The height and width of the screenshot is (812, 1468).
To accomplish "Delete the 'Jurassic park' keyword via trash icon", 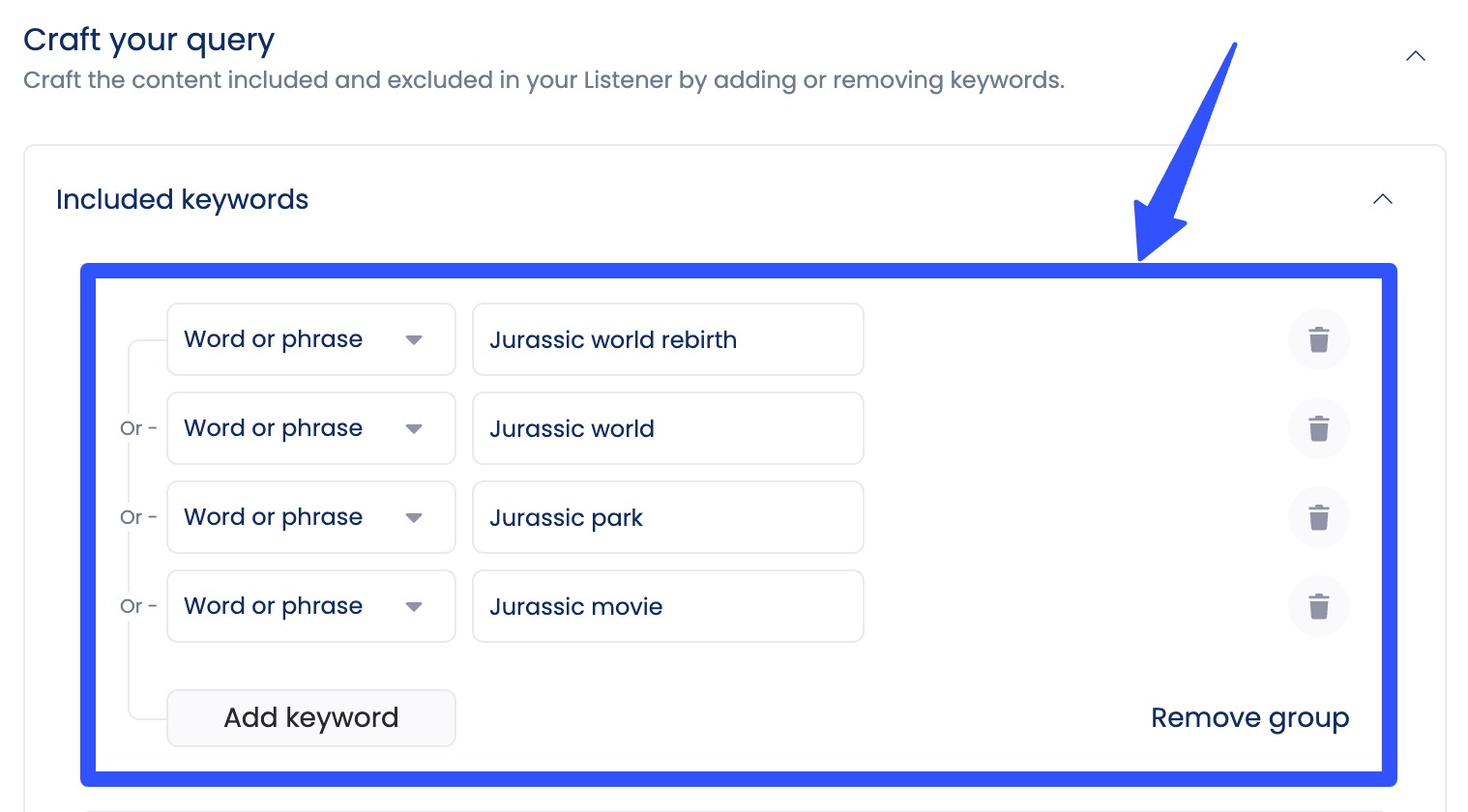I will [1318, 517].
